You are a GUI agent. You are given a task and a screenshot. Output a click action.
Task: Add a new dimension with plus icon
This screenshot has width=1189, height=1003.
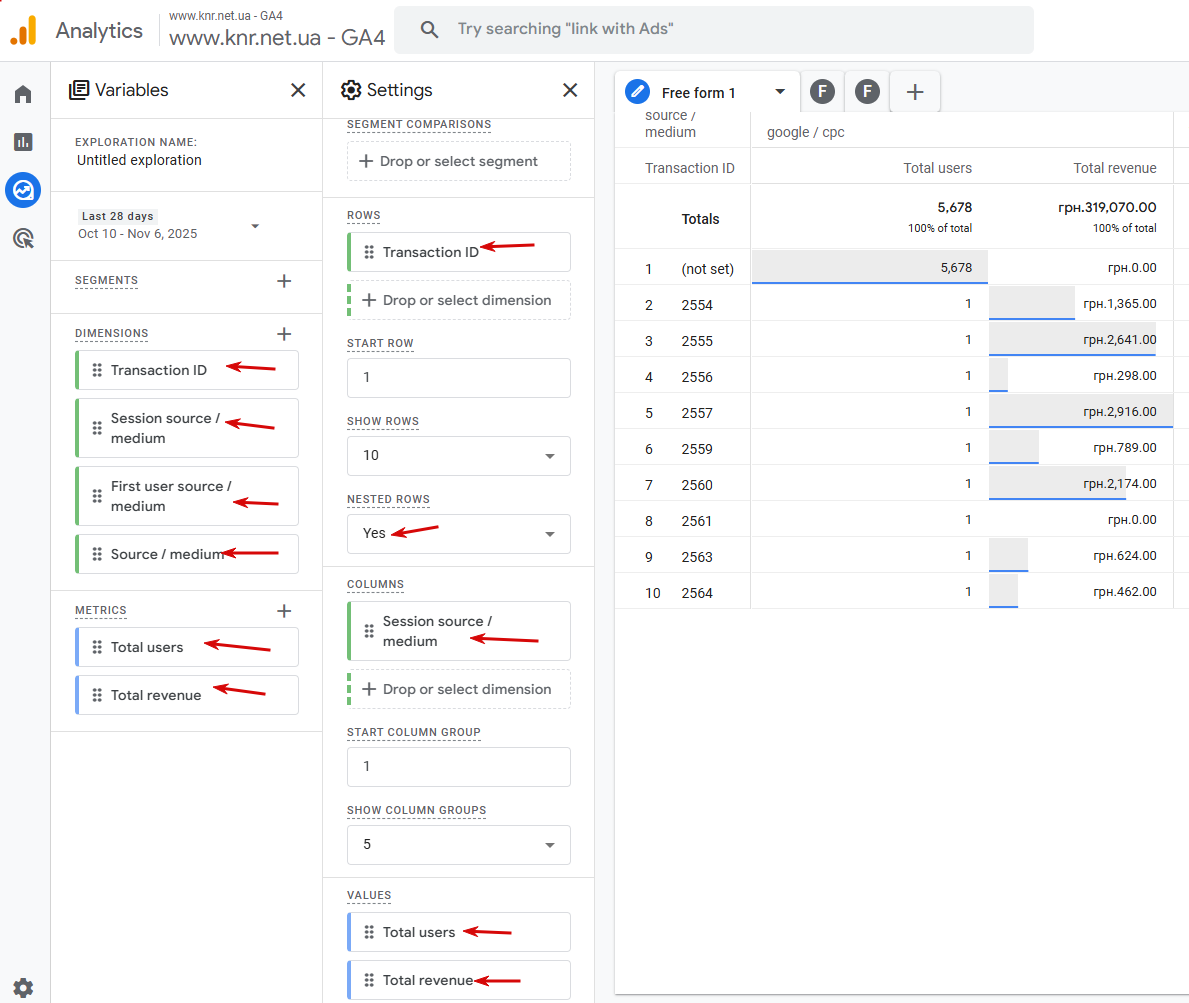coord(284,334)
